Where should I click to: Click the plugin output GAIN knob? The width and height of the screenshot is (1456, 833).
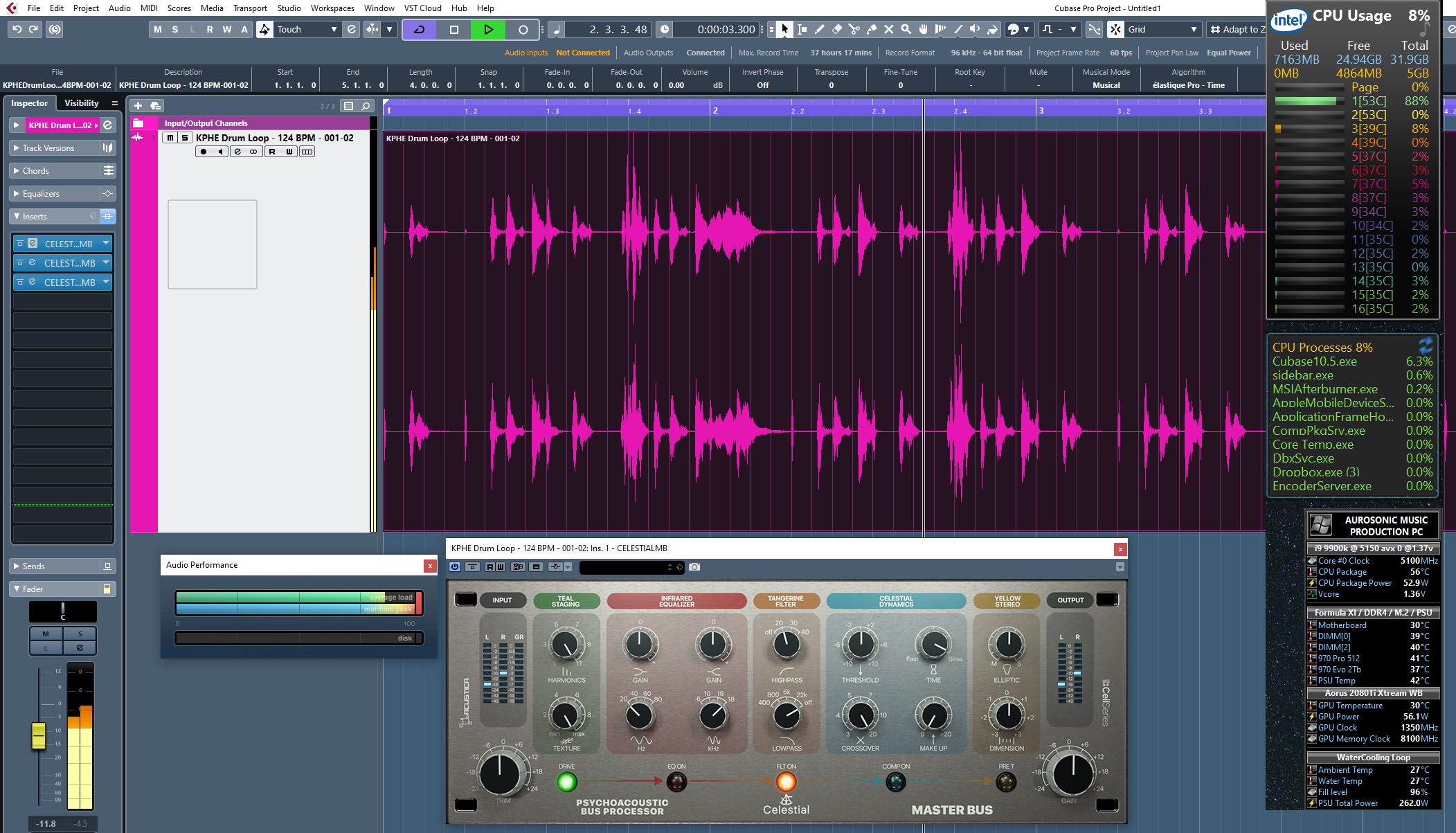[x=1072, y=773]
